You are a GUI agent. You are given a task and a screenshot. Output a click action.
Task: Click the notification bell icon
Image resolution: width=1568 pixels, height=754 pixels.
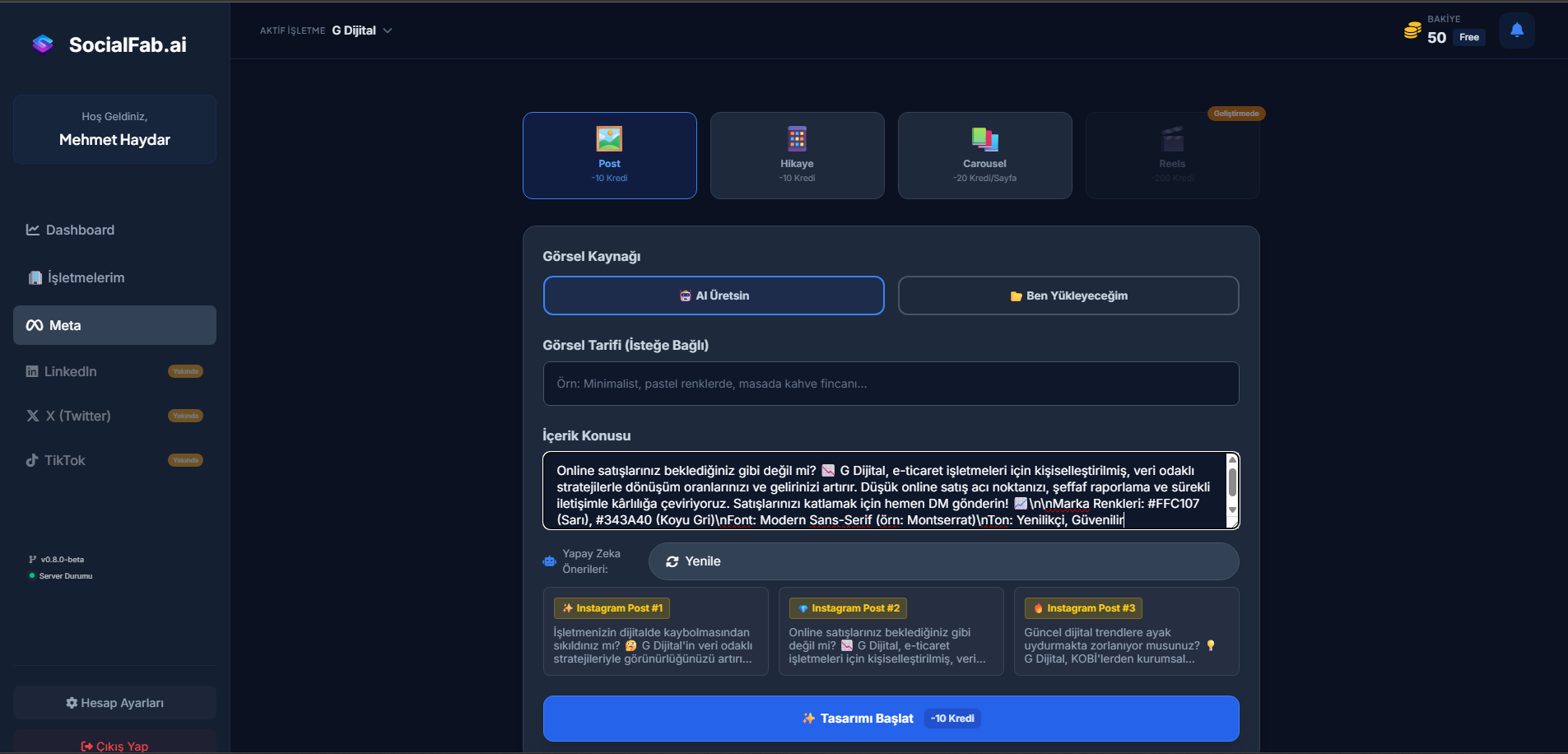(x=1516, y=30)
